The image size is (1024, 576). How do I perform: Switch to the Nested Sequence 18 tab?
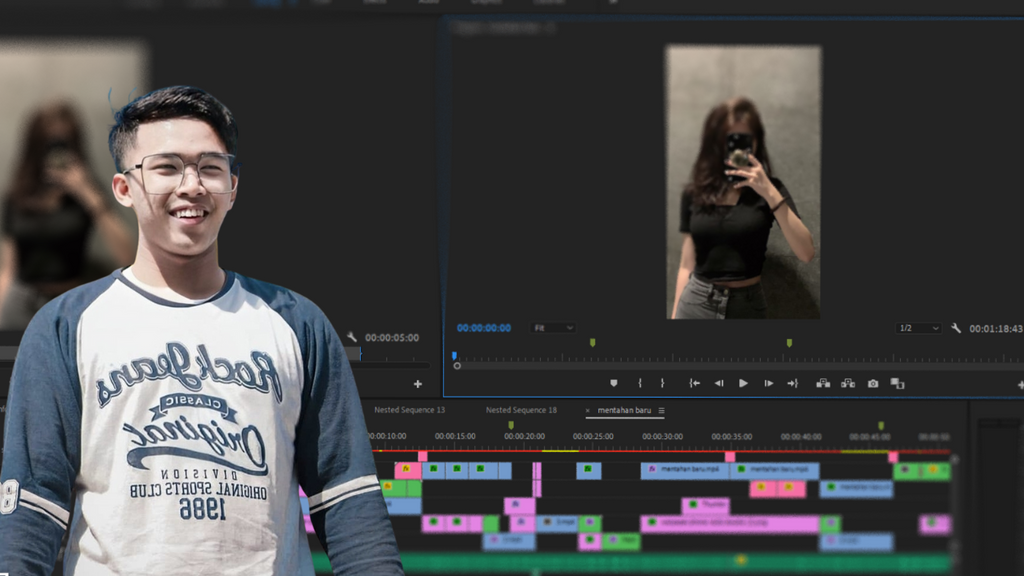521,410
